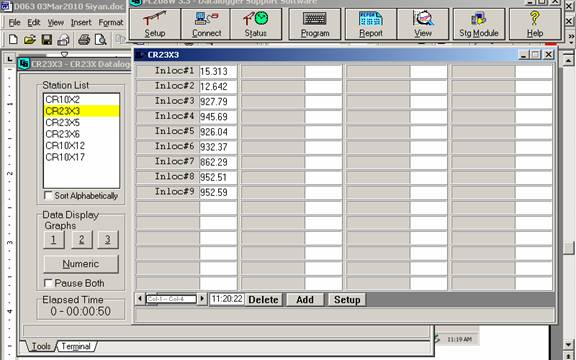Viewport: 576px width, 360px height.
Task: Click the value cell 952.51
Action: coord(218,177)
